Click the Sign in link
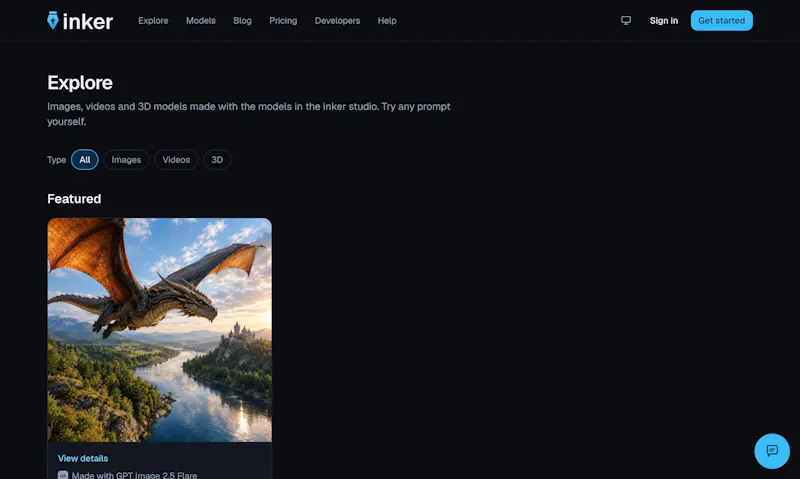The width and height of the screenshot is (800, 479). (663, 20)
